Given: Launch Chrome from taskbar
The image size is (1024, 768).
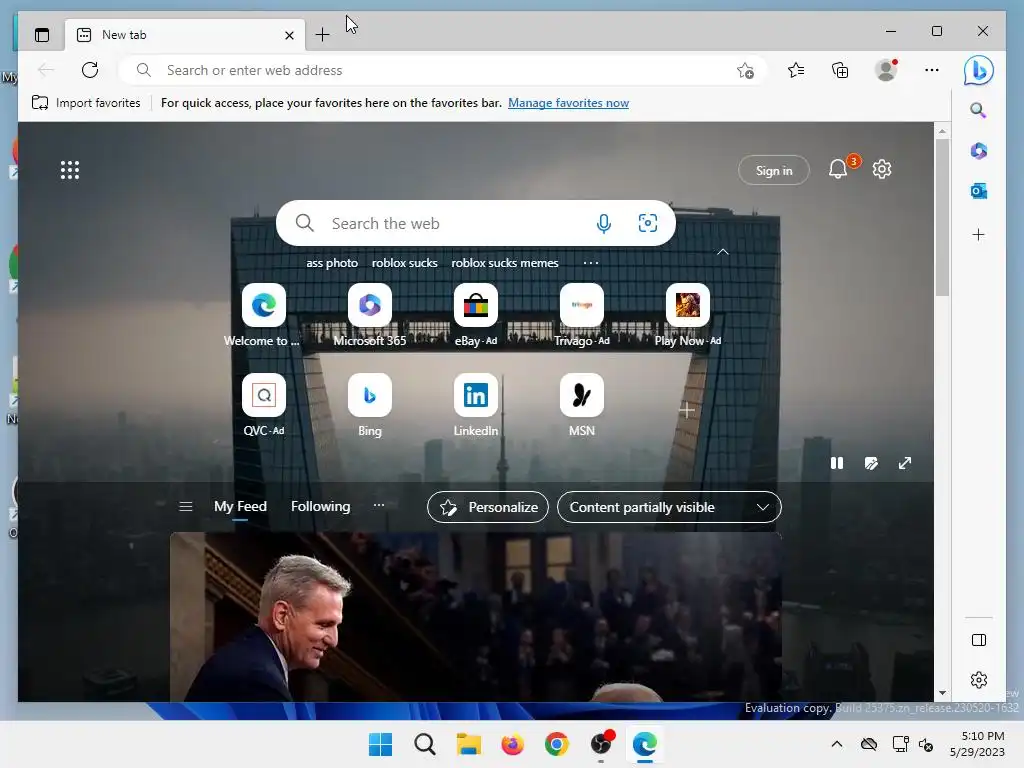Looking at the screenshot, I should coord(556,744).
